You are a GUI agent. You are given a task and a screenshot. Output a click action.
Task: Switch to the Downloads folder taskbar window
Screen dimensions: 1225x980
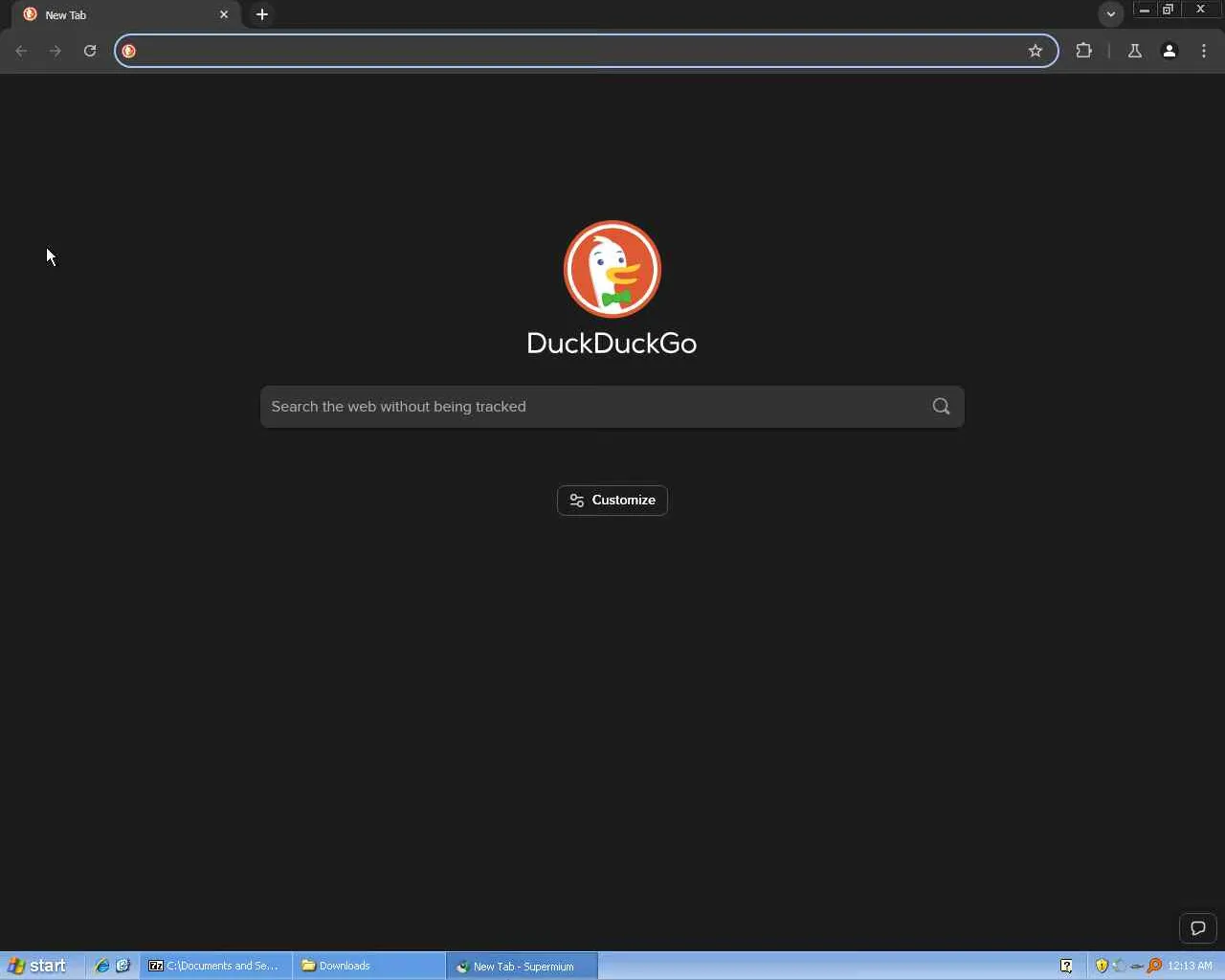(x=369, y=966)
